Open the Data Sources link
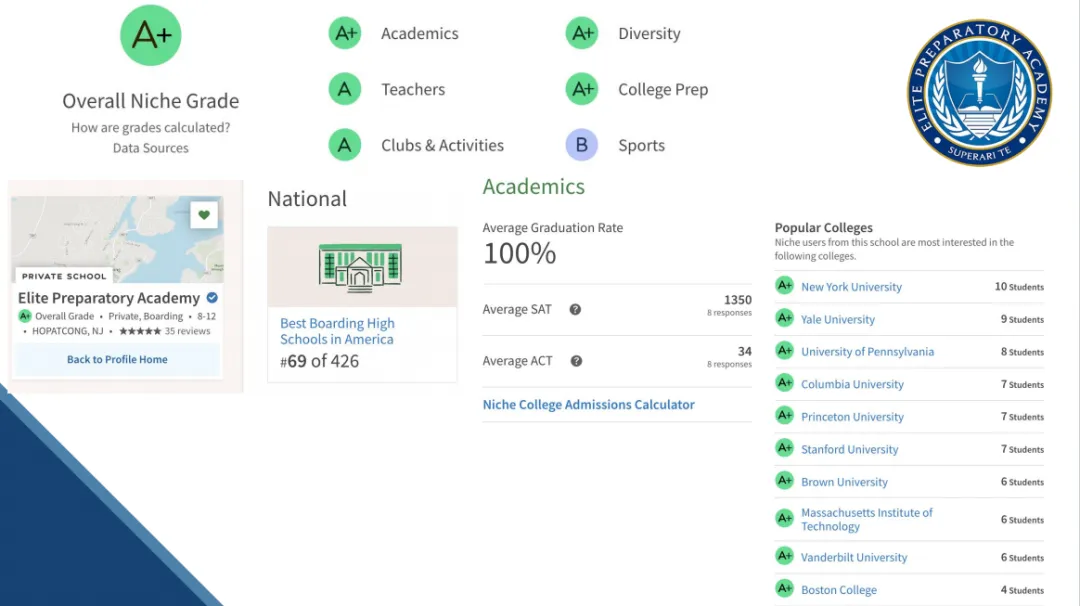This screenshot has width=1080, height=606. tap(150, 148)
